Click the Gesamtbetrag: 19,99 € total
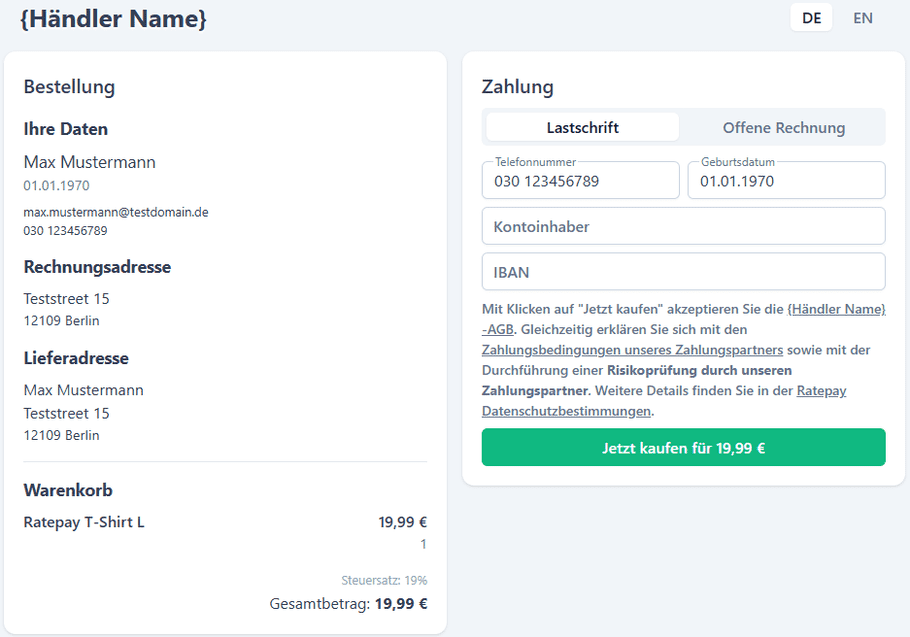 (x=348, y=604)
